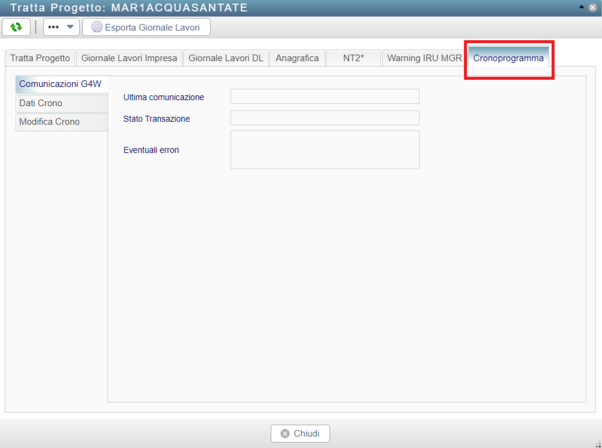Image resolution: width=602 pixels, height=448 pixels.
Task: Click the dropdown arrow beside three dots
Action: coord(70,27)
